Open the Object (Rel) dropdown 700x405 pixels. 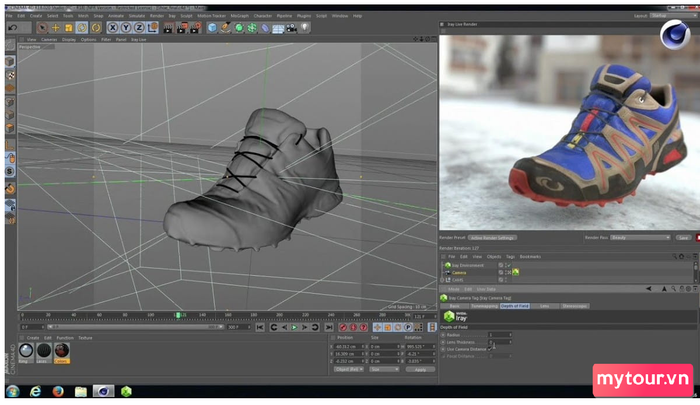(348, 369)
